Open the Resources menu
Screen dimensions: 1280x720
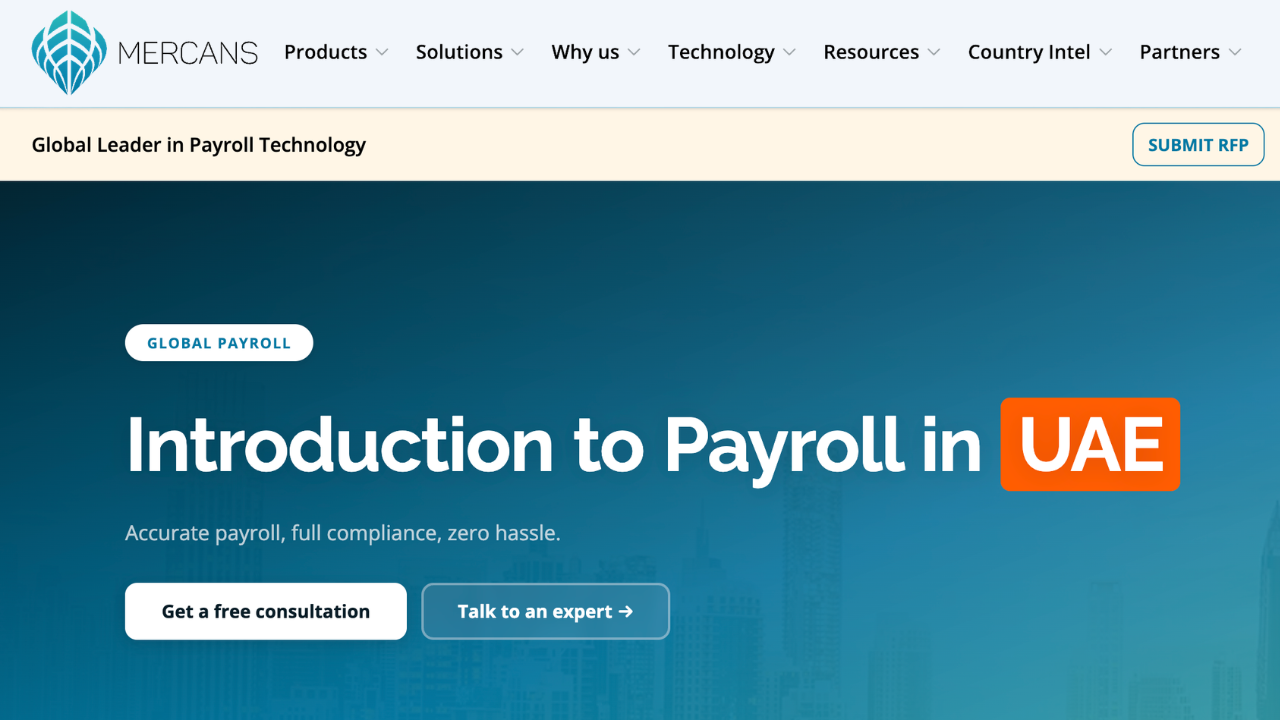click(x=871, y=52)
